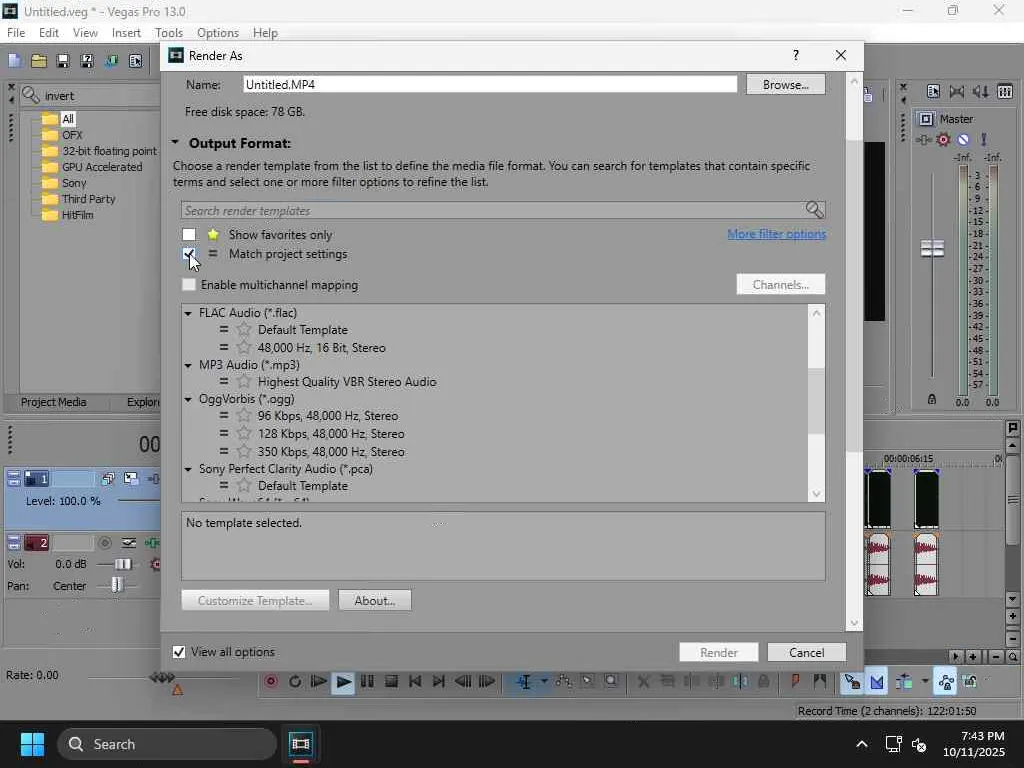The width and height of the screenshot is (1024, 768).
Task: Collapse Sony Perfect Clarity Audio (*.pca) group
Action: [188, 469]
